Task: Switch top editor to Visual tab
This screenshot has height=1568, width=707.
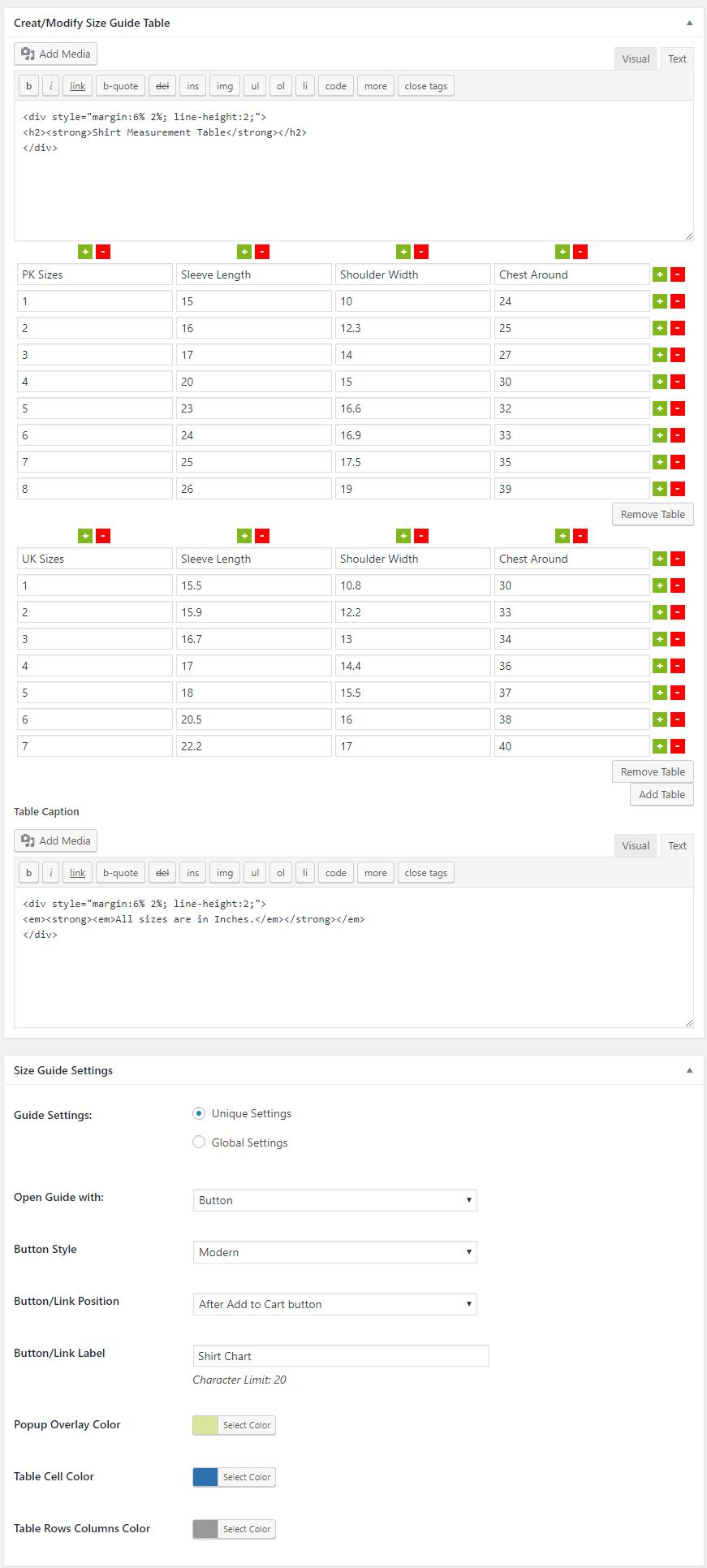Action: click(x=636, y=58)
